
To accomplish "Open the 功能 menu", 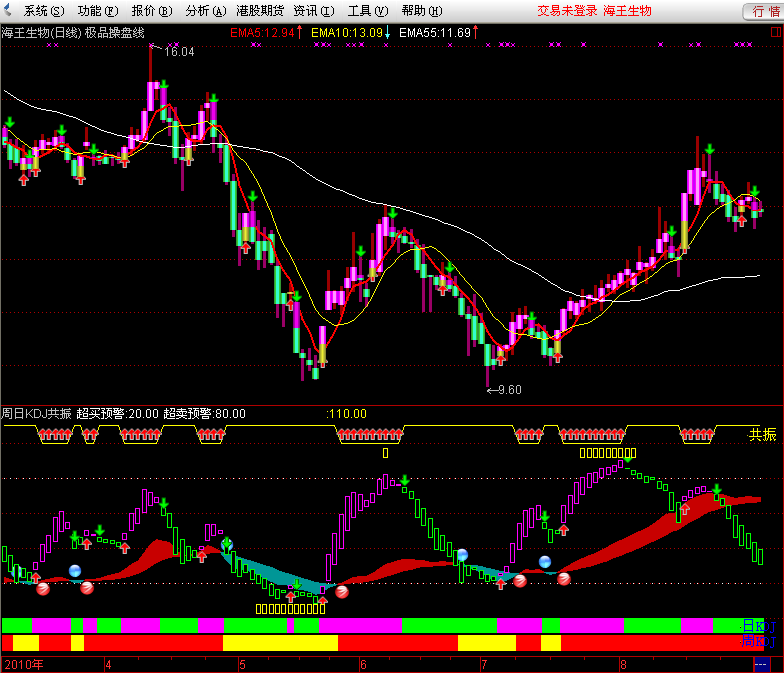I will point(96,11).
